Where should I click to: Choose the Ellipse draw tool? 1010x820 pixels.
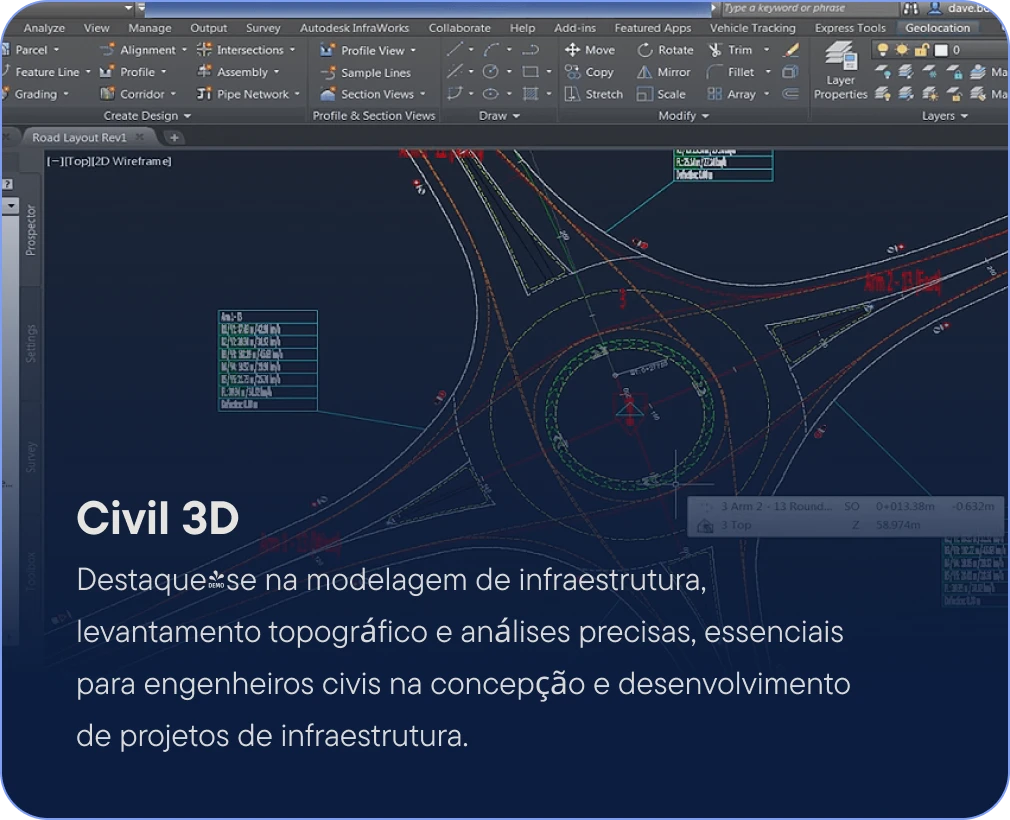[x=491, y=94]
